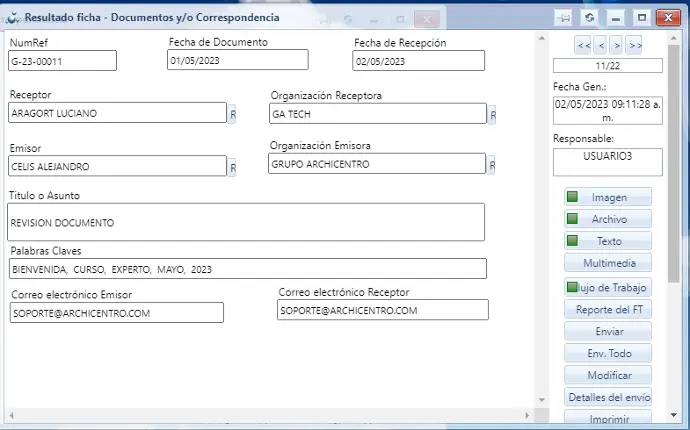The width and height of the screenshot is (690, 430).
Task: Open the Imagen attachment
Action: [608, 197]
